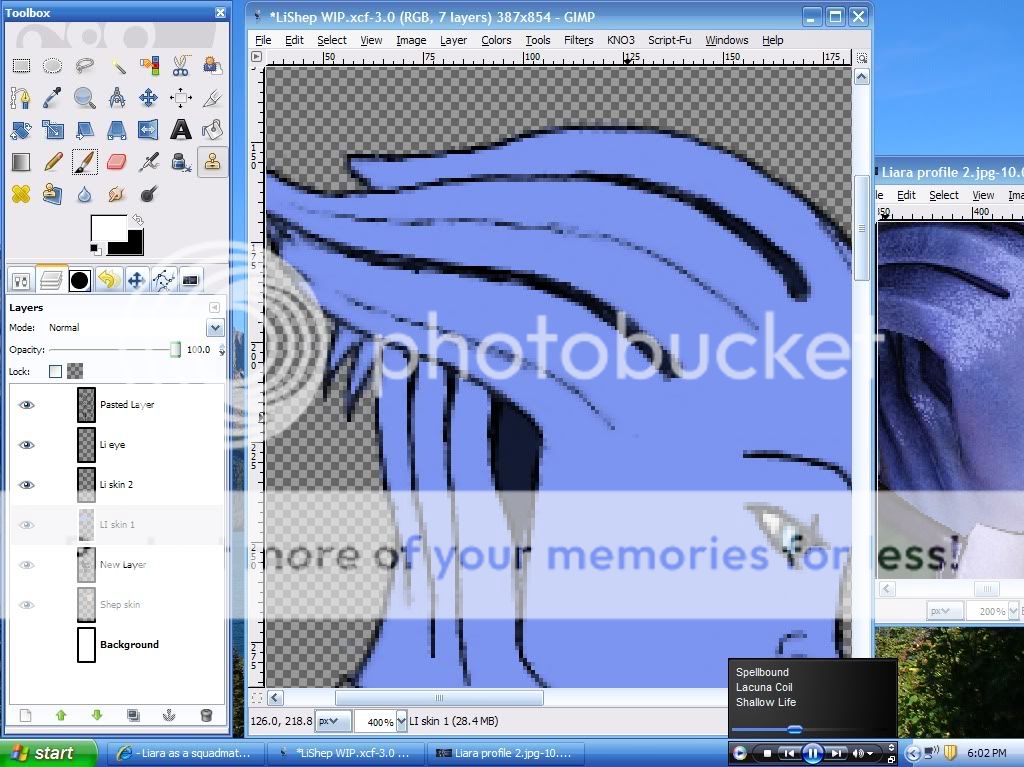Image resolution: width=1024 pixels, height=767 pixels.
Task: Expand the px units dropdown
Action: point(337,721)
